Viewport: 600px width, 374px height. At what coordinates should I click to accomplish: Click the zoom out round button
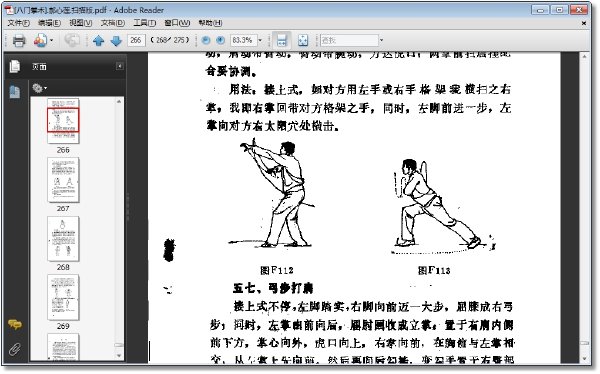206,40
